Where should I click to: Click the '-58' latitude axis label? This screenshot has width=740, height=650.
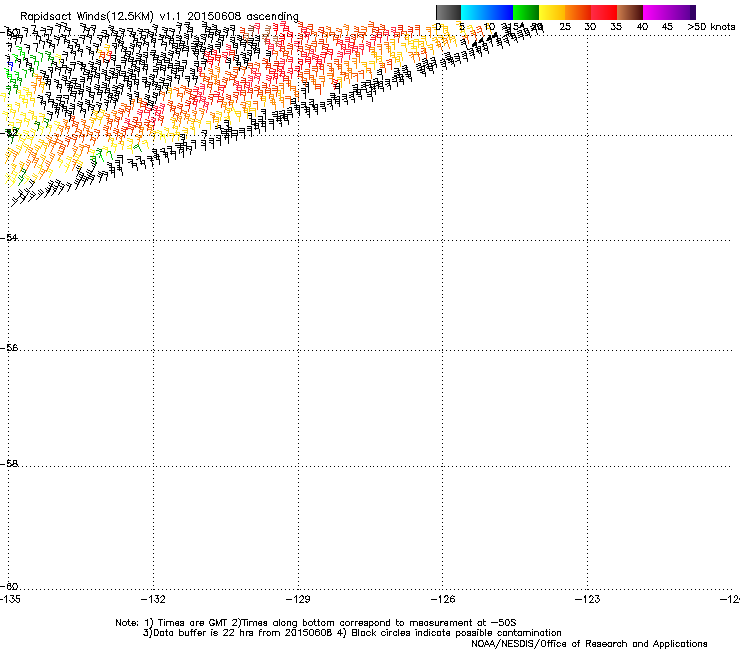pyautogui.click(x=9, y=464)
